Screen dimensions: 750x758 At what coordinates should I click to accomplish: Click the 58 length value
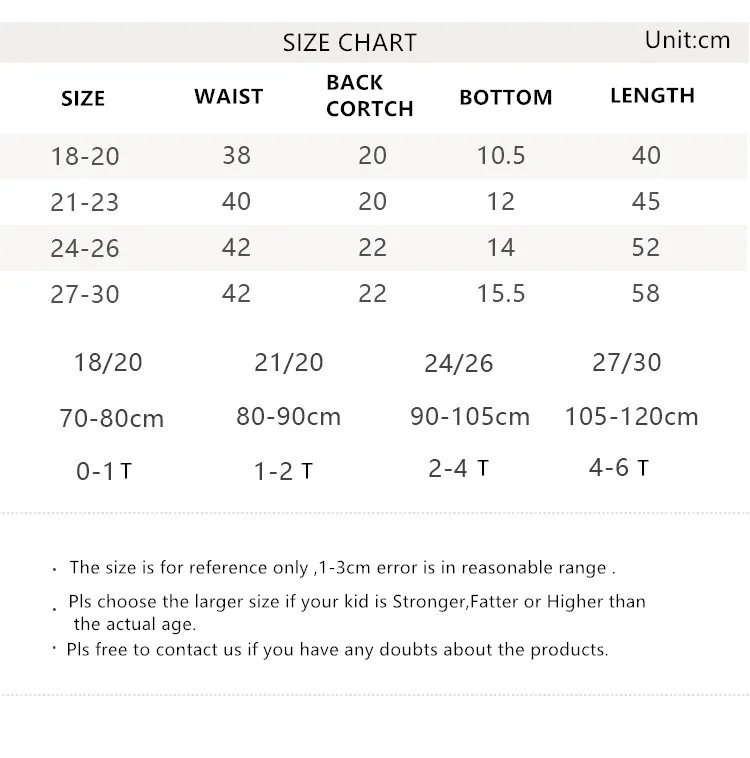point(646,293)
